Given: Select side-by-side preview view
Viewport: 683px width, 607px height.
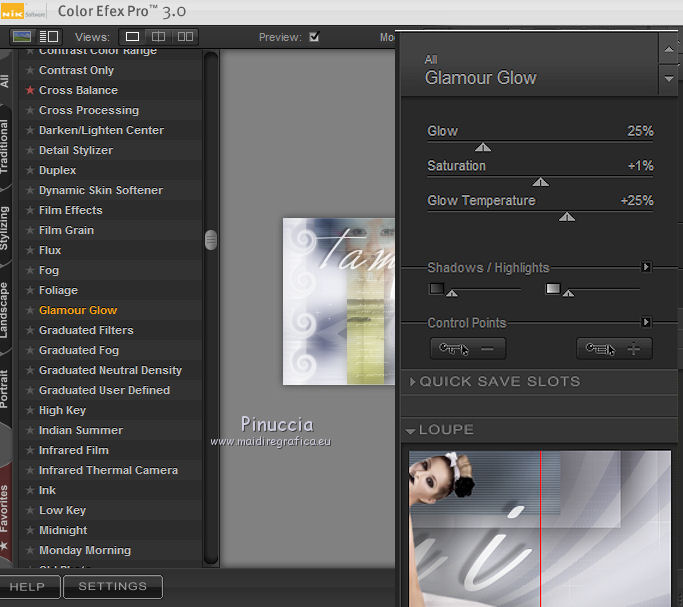Looking at the screenshot, I should pos(185,37).
